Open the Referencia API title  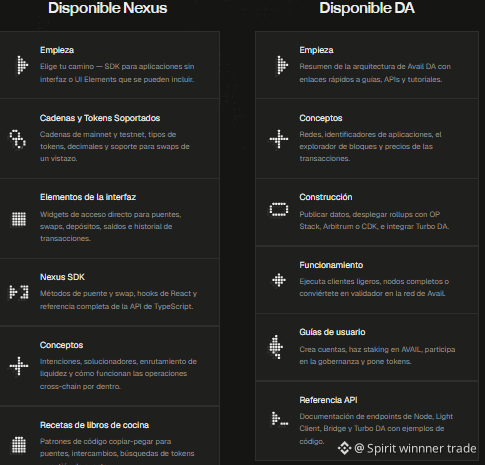(328, 400)
